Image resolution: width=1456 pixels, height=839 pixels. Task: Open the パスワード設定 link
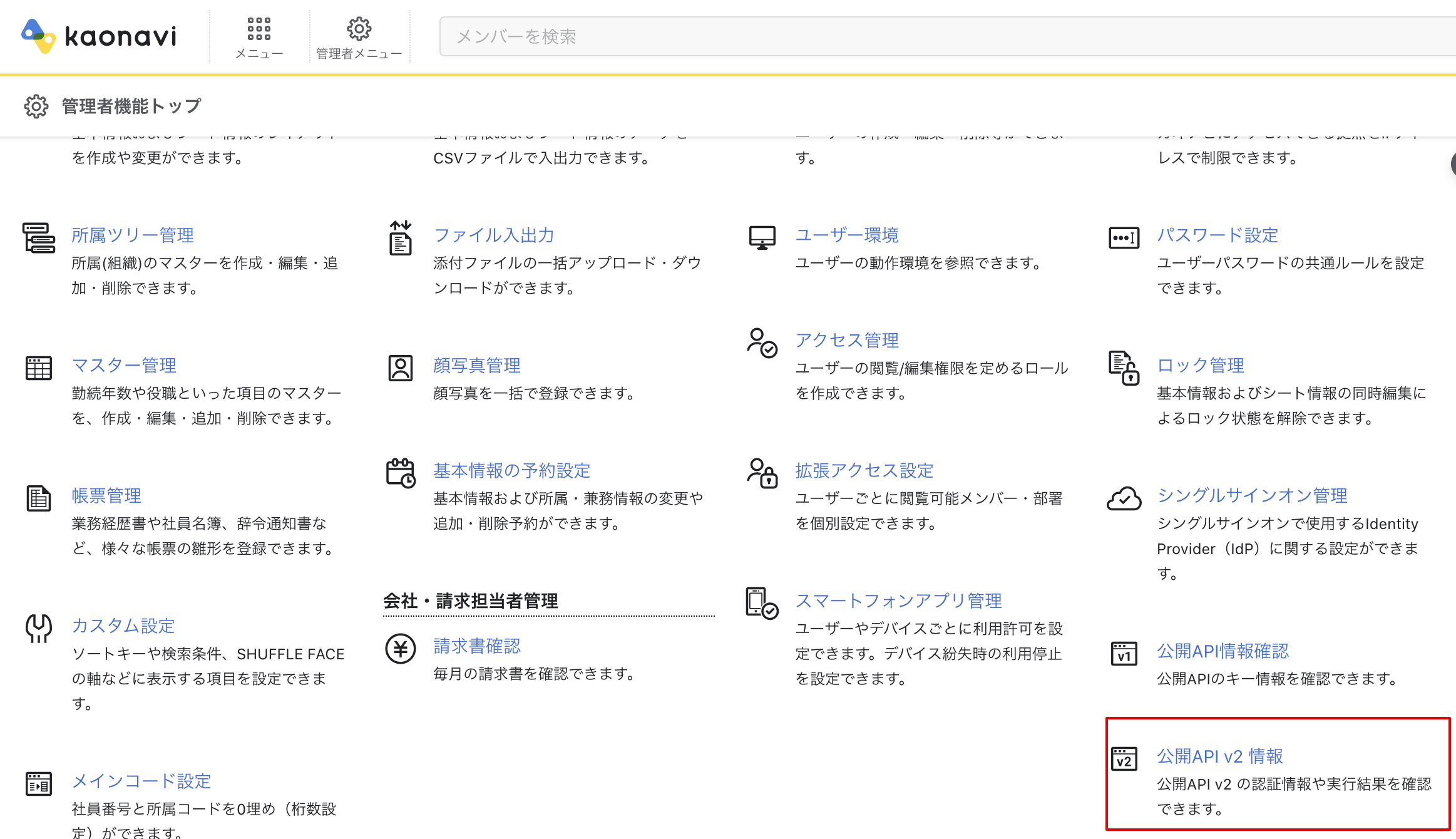(1218, 235)
